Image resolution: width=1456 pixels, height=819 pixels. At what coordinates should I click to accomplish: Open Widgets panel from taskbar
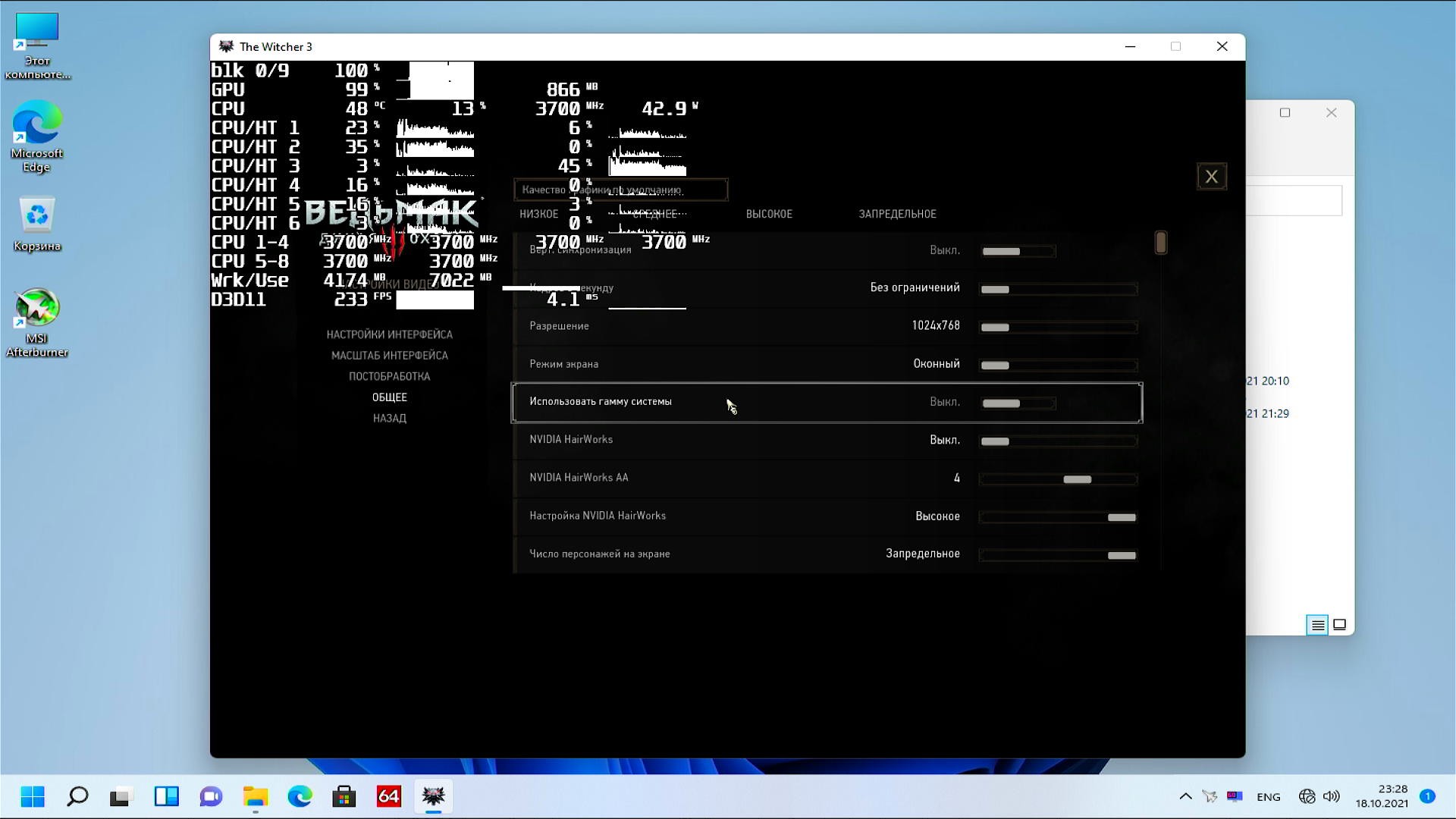[x=166, y=796]
